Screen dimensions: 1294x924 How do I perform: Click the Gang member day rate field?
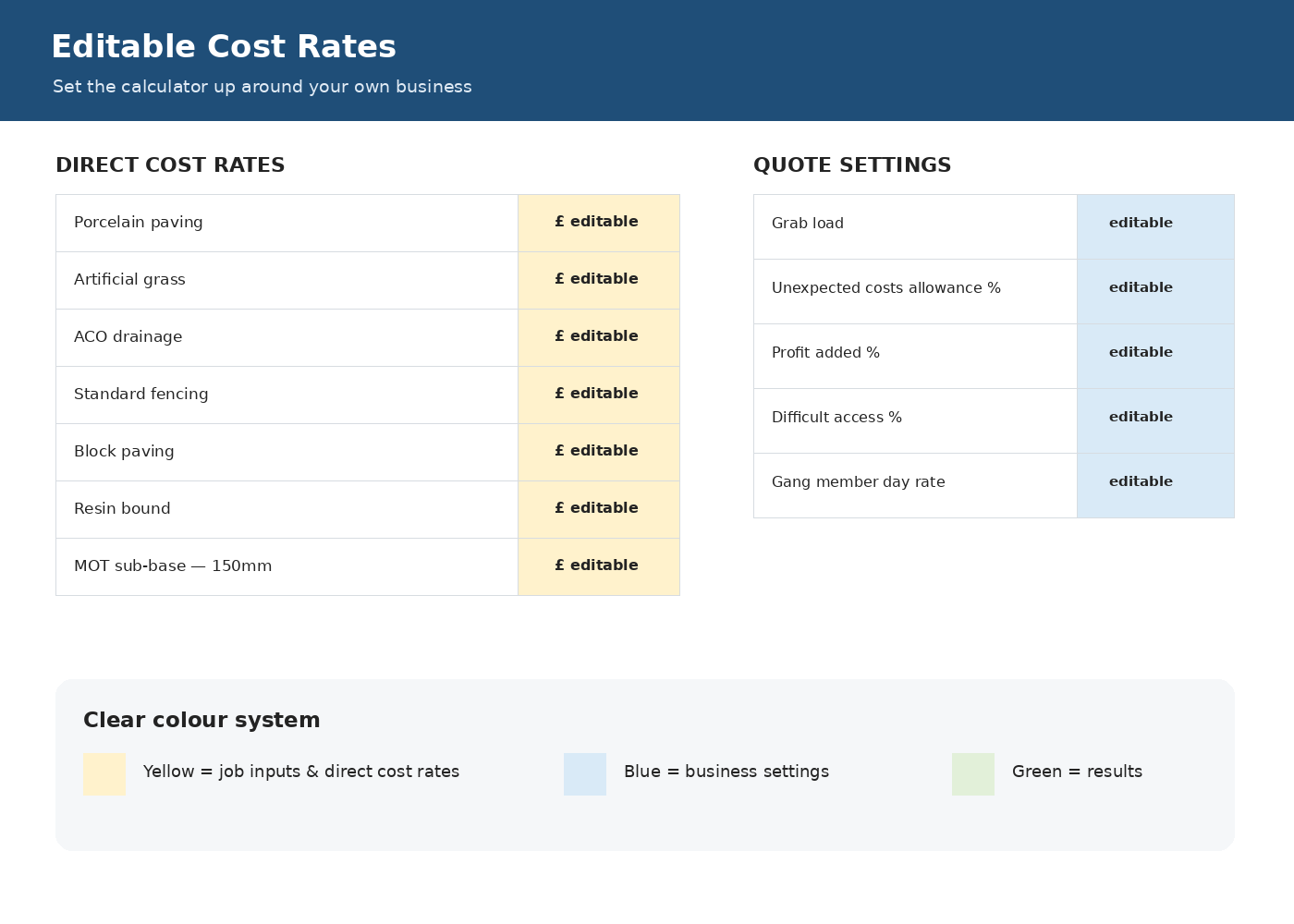pos(1155,485)
